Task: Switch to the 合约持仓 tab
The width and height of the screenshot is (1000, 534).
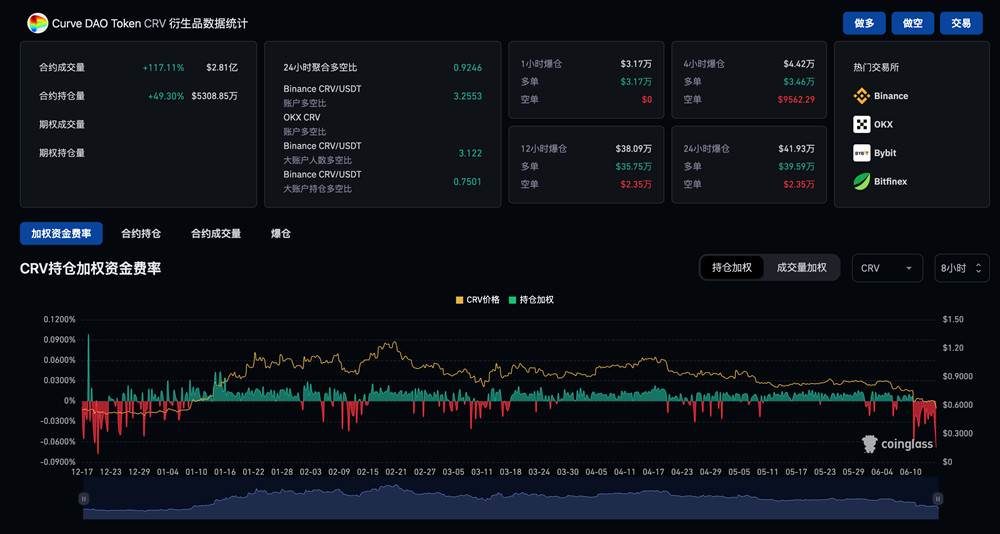Action: (x=141, y=234)
